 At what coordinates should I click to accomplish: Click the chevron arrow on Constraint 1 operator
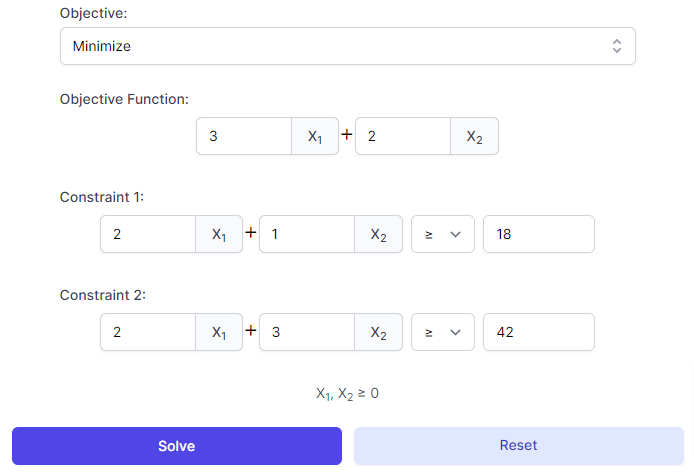(455, 234)
